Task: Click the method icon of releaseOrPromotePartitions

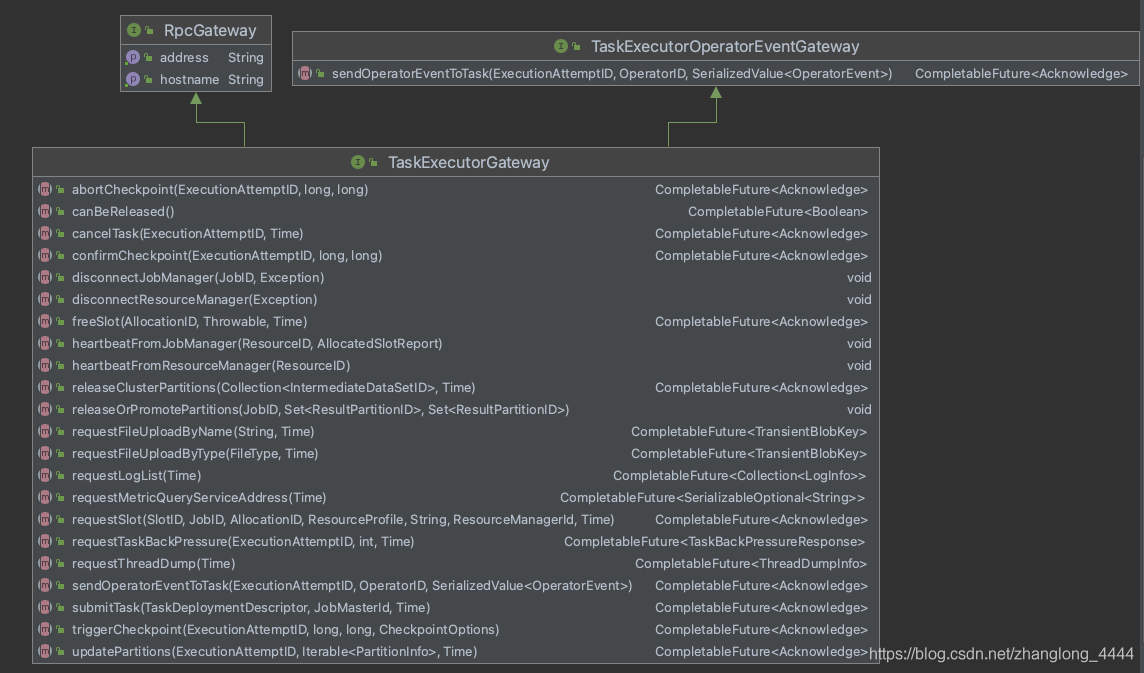Action: (x=45, y=409)
